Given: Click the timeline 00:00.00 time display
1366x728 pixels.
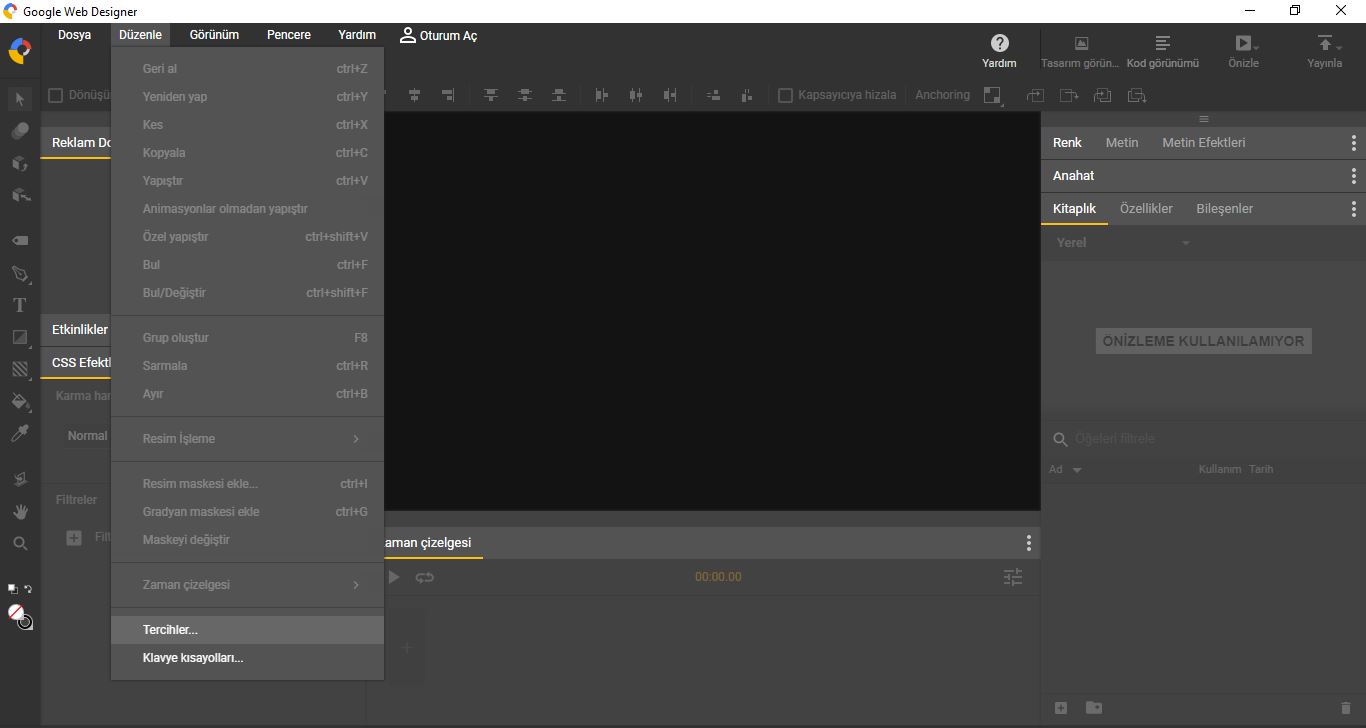Looking at the screenshot, I should pyautogui.click(x=718, y=577).
